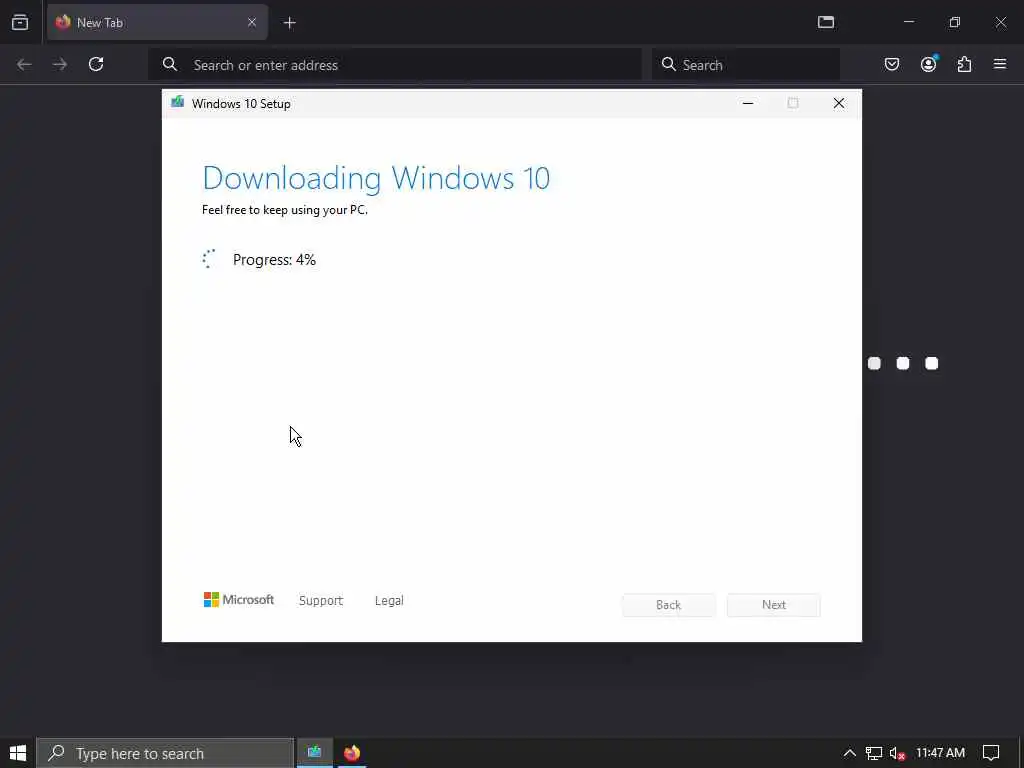Click the magnifier icon in address bar
The image size is (1024, 768).
[170, 64]
